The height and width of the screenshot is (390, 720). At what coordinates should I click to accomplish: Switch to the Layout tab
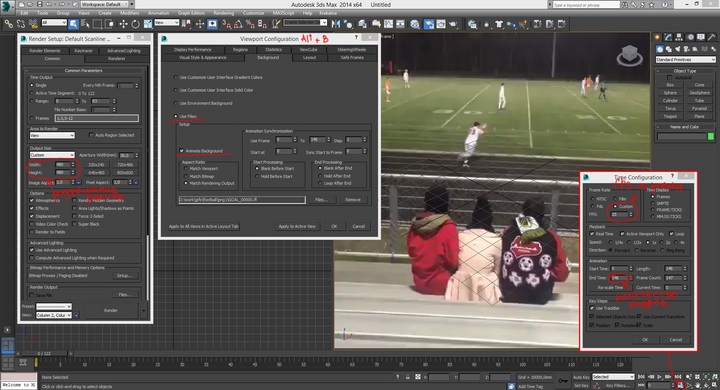(309, 57)
